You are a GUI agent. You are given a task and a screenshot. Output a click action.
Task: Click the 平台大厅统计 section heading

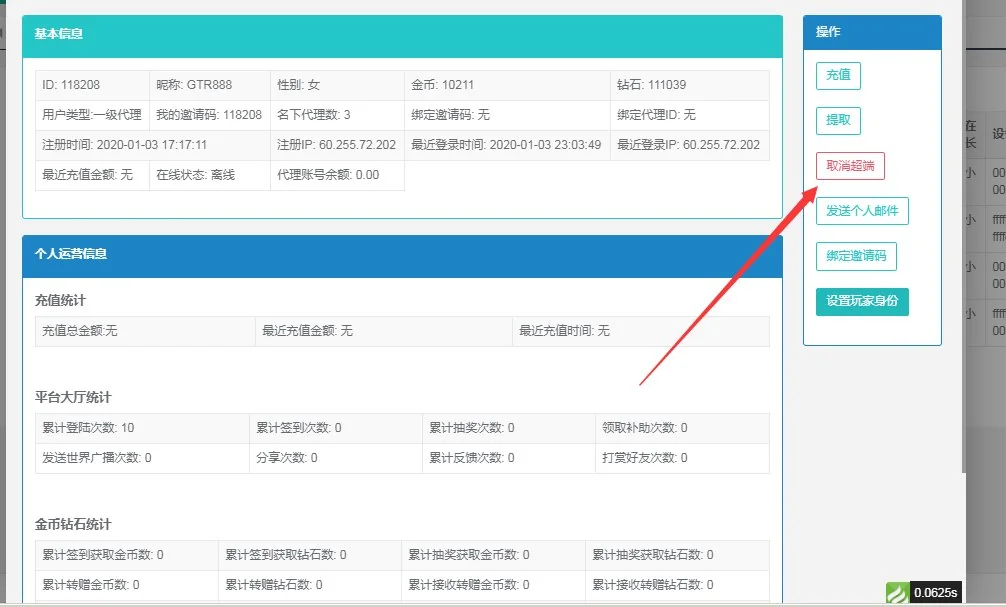[x=75, y=397]
